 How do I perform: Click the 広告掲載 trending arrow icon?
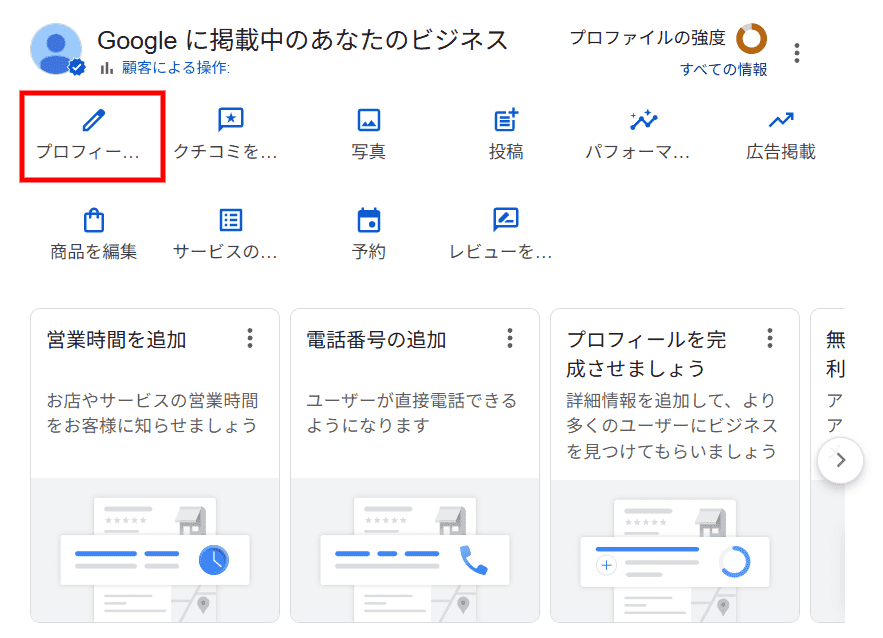coord(781,120)
